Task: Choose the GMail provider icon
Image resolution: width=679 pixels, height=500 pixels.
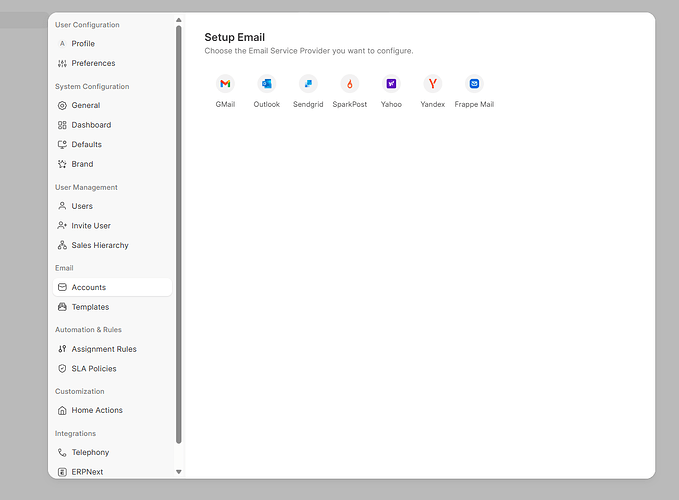Action: coord(225,84)
